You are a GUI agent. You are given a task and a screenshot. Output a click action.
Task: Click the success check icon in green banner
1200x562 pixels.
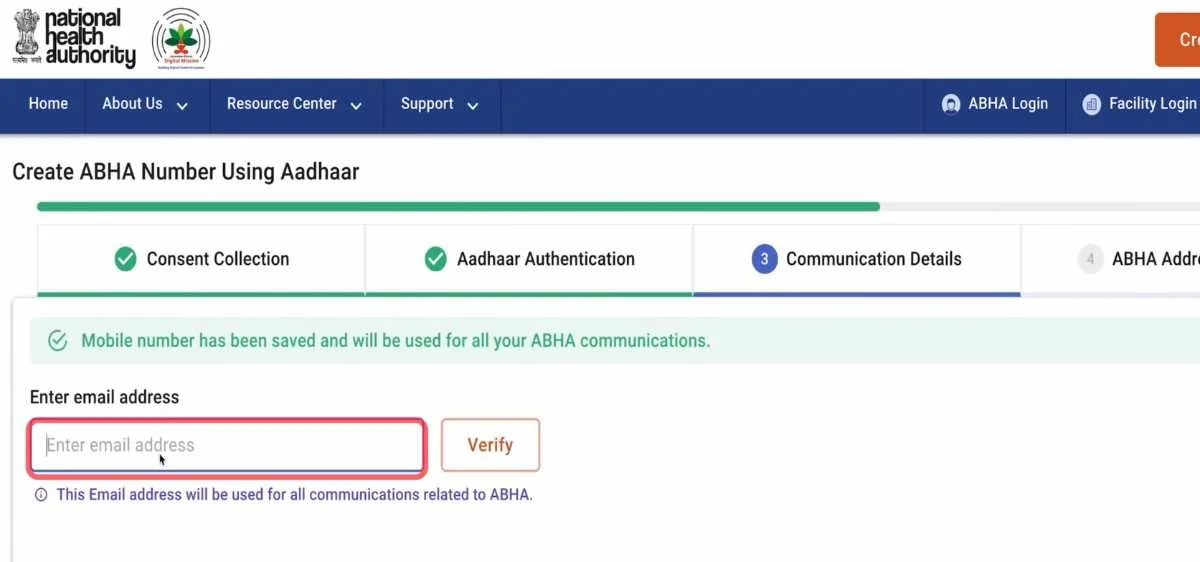(x=58, y=341)
